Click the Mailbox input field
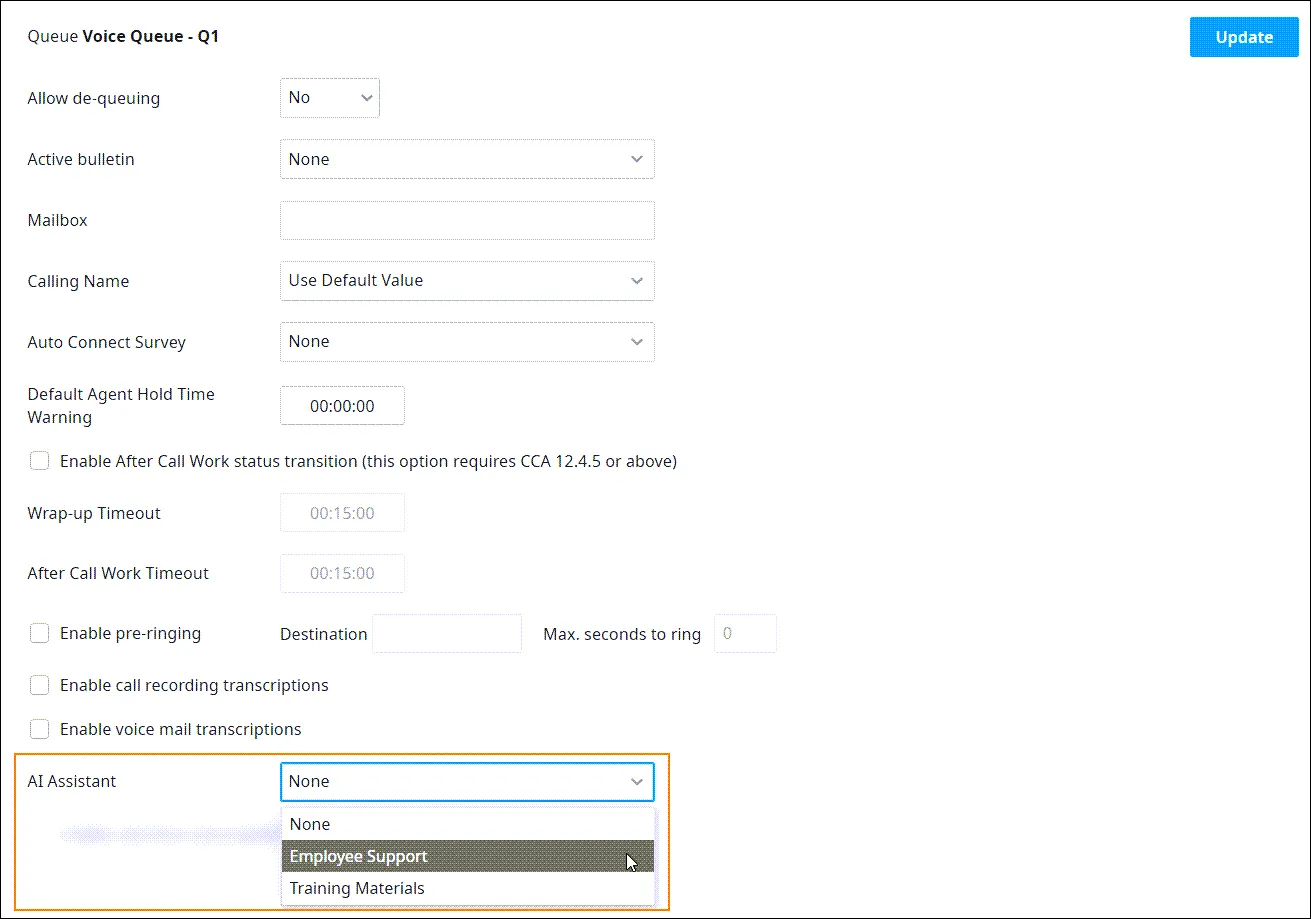 pyautogui.click(x=467, y=220)
